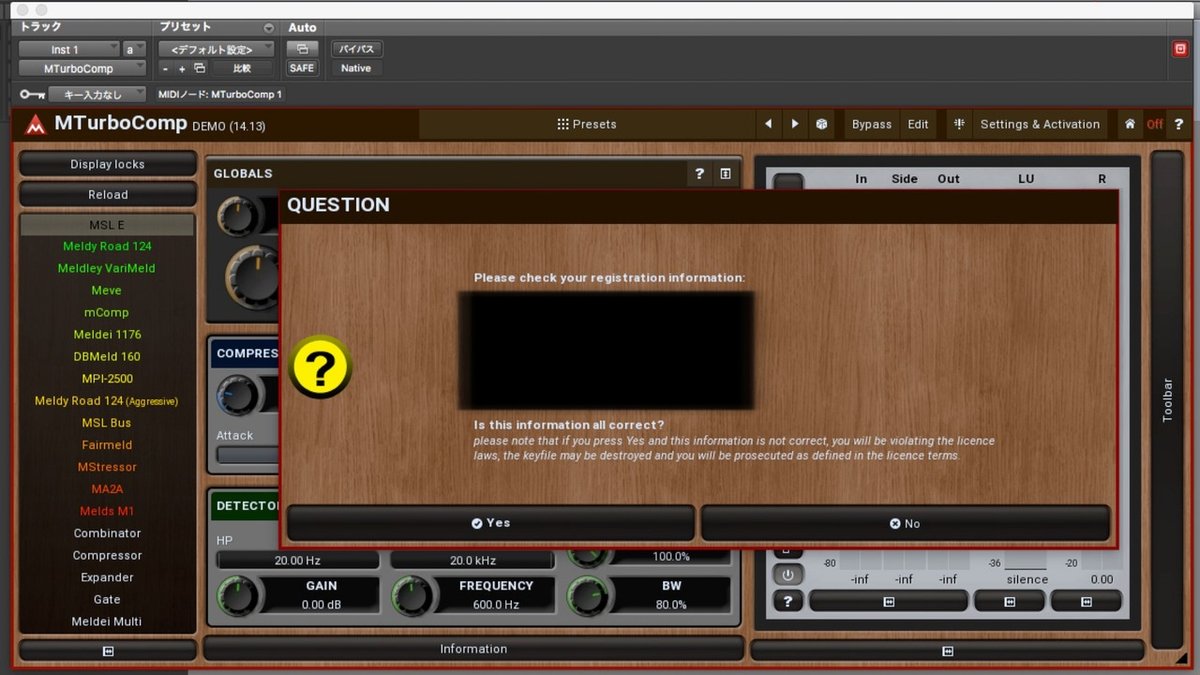Toggle Pro Tools バイパス button
Viewport: 1200px width, 675px height.
pos(356,48)
